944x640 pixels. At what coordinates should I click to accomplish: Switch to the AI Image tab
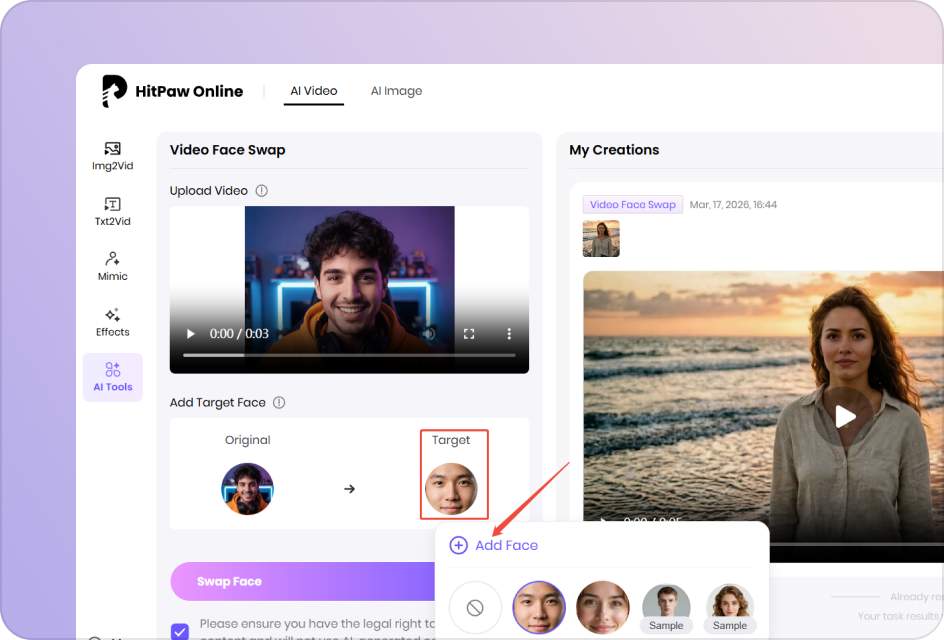396,90
